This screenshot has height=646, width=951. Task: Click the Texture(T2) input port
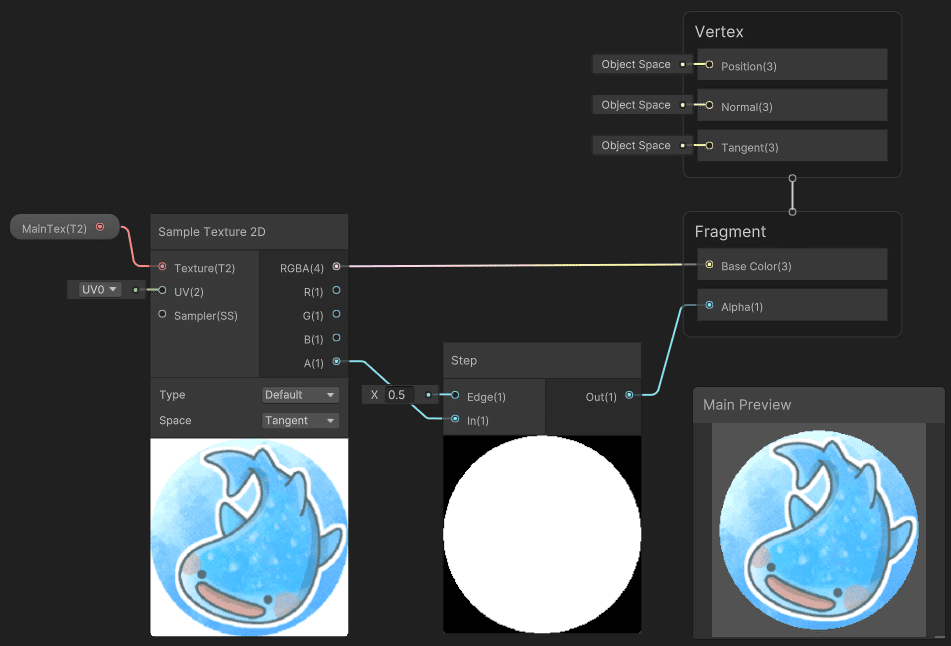(x=162, y=266)
